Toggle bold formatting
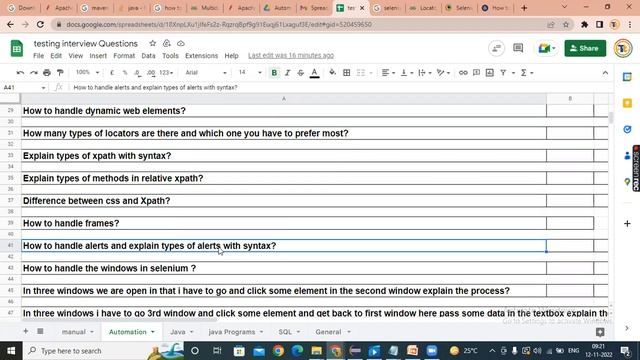640x360 pixels. pyautogui.click(x=274, y=73)
